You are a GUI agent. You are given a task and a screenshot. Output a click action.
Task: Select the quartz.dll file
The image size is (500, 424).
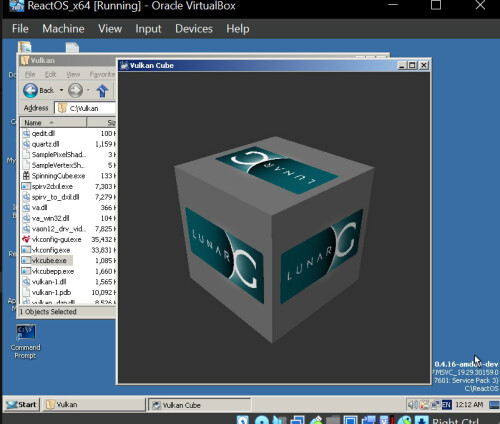[45, 144]
